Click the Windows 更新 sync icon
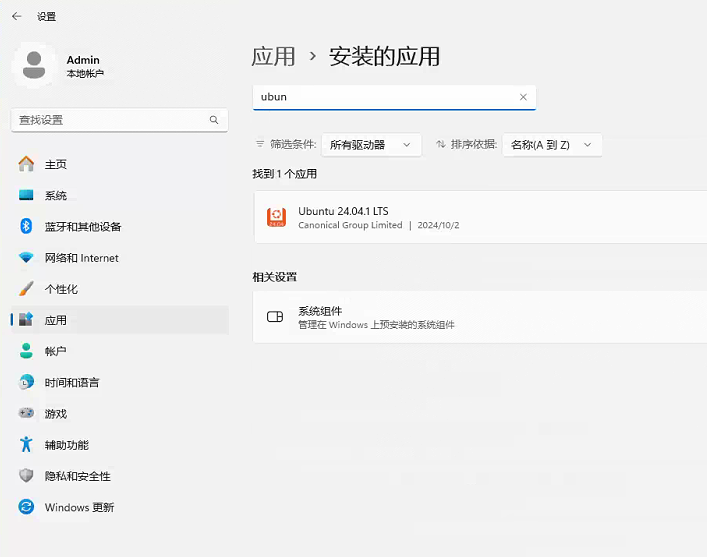This screenshot has height=557, width=707. (x=26, y=506)
